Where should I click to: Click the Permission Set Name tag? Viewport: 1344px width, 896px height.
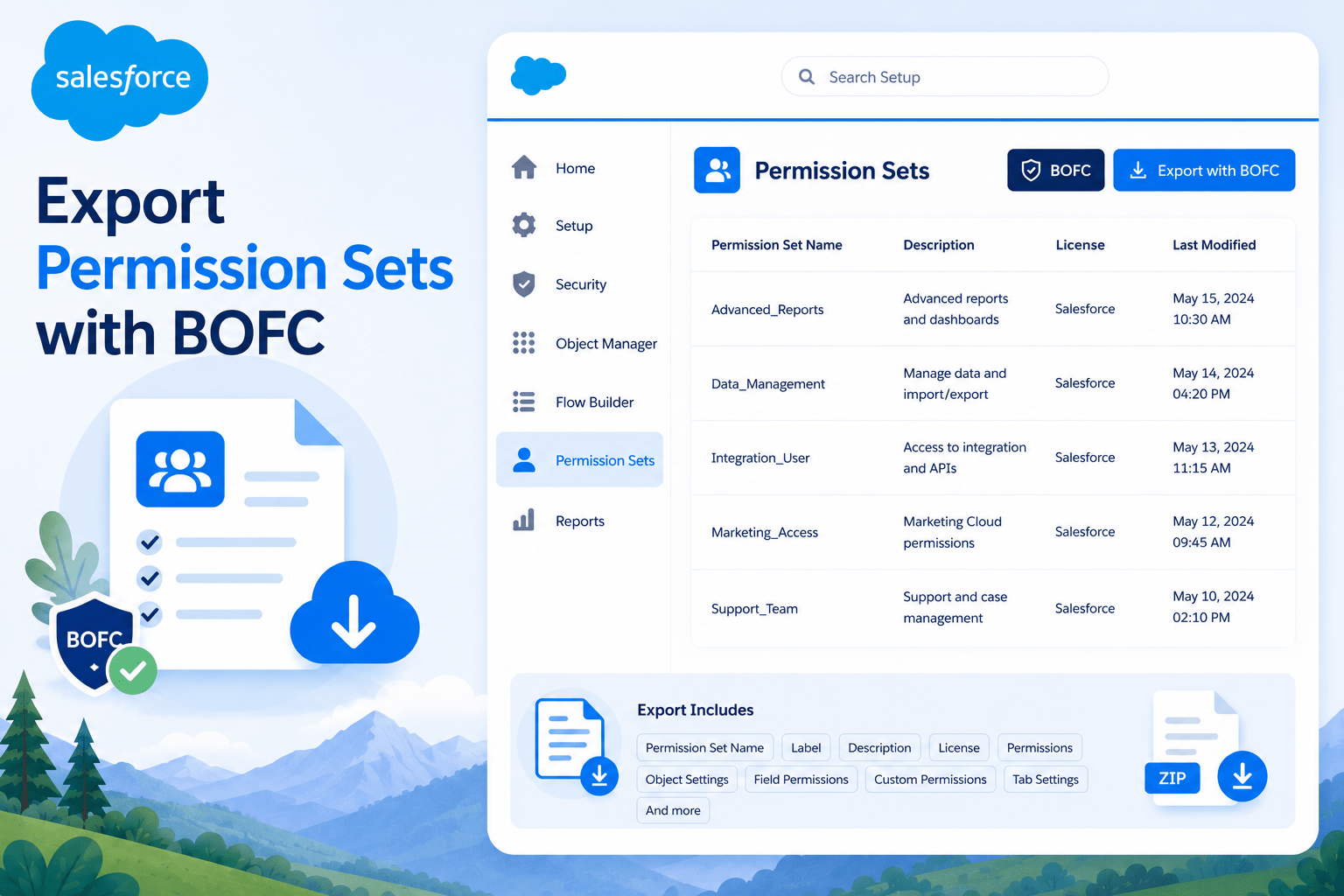tap(704, 747)
